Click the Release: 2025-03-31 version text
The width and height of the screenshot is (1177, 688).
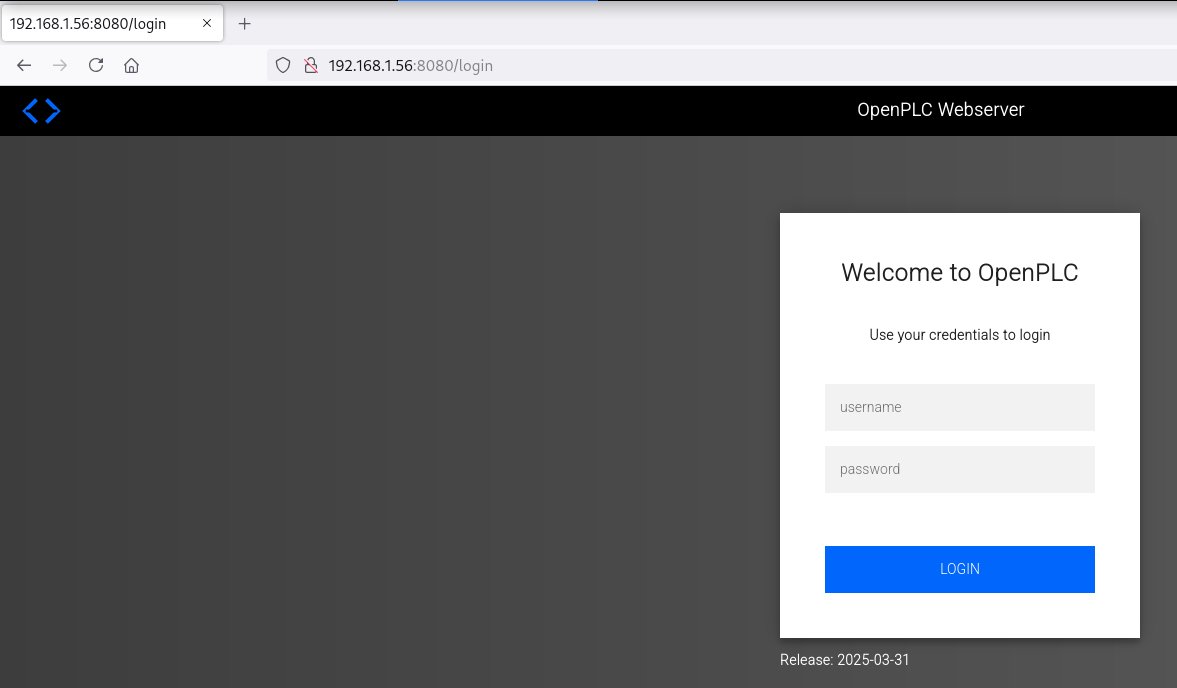[845, 660]
